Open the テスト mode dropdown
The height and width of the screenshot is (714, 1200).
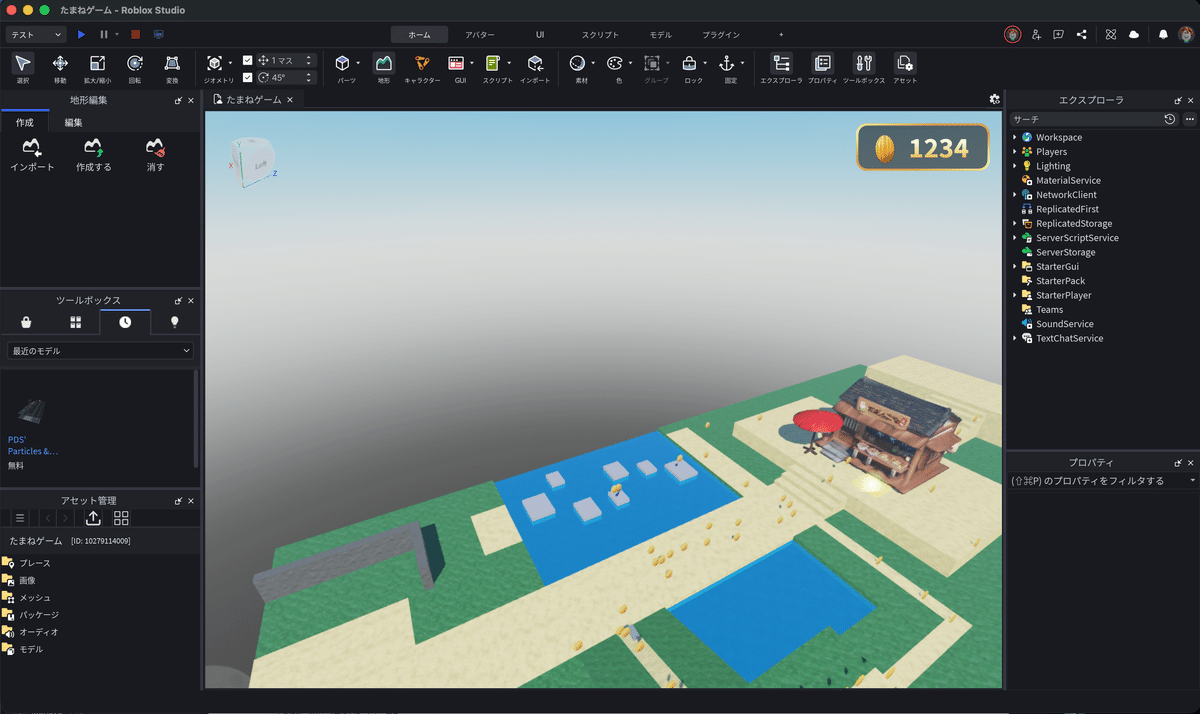click(36, 34)
